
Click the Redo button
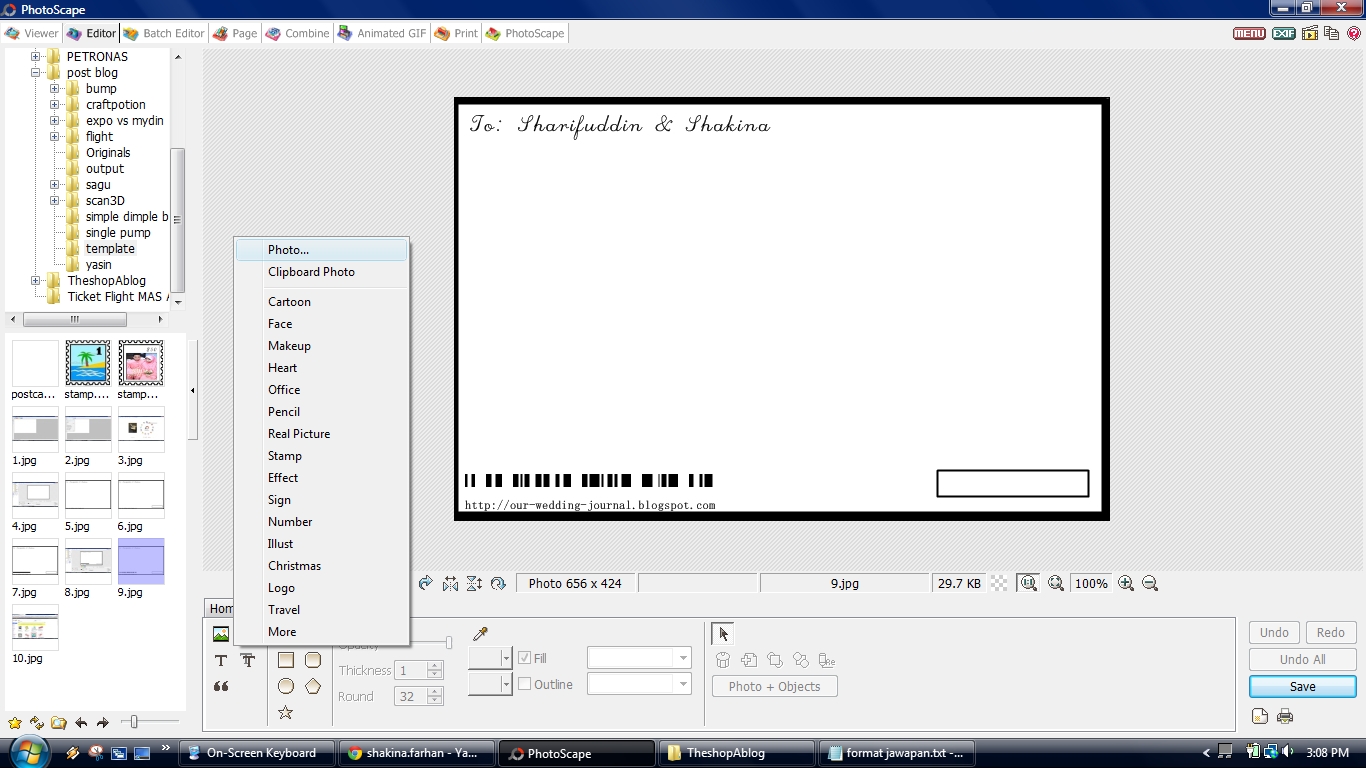pos(1330,632)
